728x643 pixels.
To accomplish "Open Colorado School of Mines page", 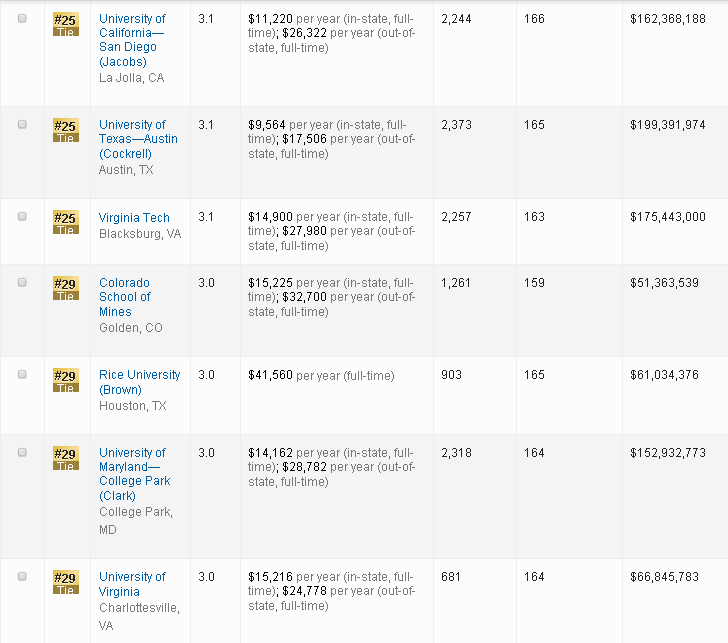I will coord(125,297).
